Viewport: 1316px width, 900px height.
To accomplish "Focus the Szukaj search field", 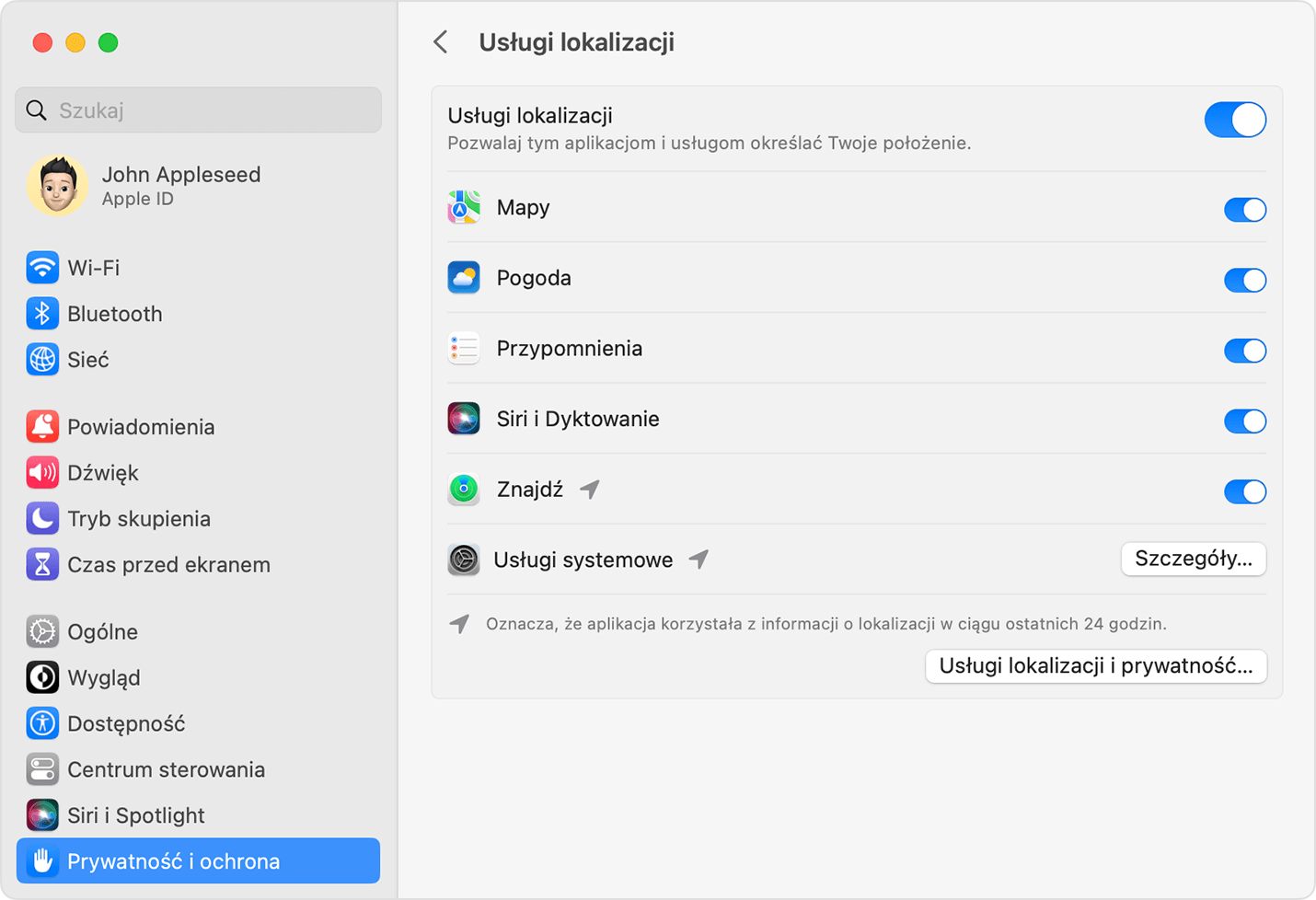I will pyautogui.click(x=198, y=110).
